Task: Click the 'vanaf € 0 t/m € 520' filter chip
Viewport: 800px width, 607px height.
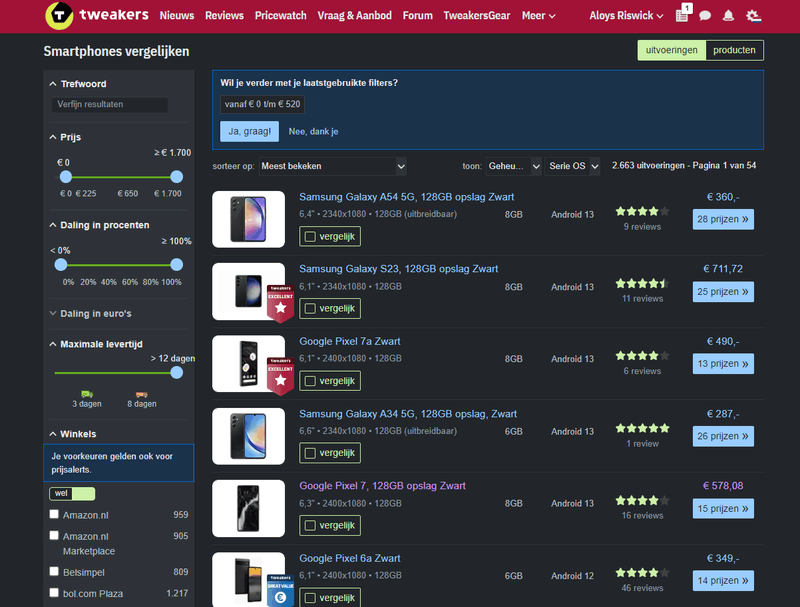Action: click(262, 104)
